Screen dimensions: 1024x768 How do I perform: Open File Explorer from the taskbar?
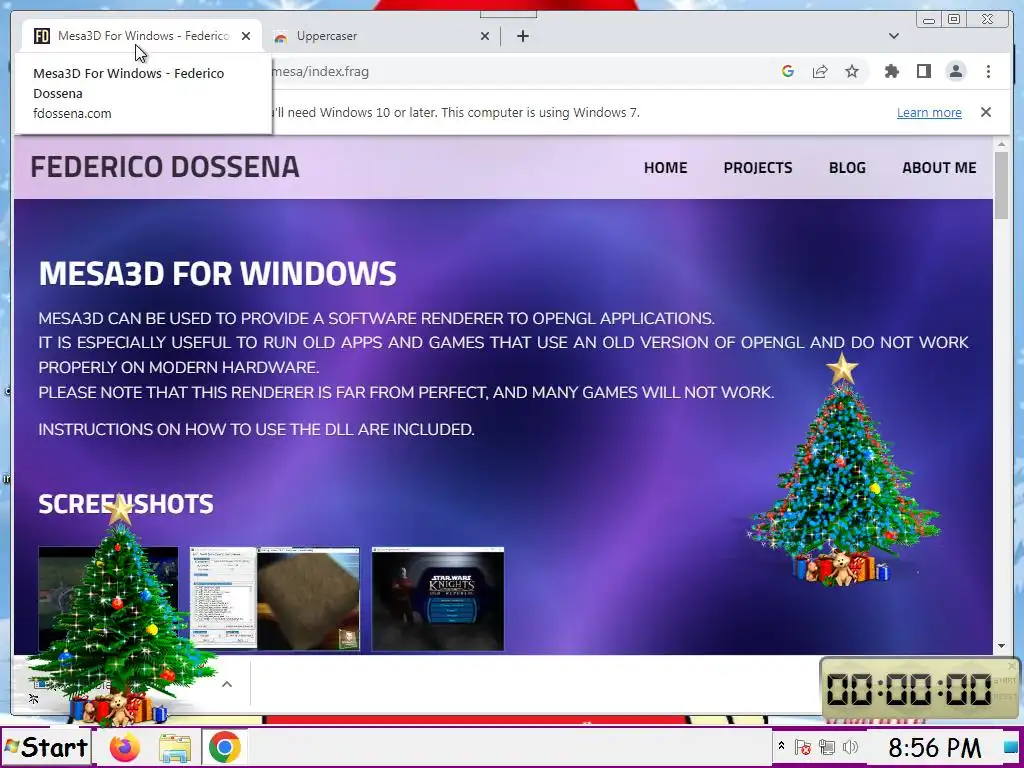[x=174, y=748]
